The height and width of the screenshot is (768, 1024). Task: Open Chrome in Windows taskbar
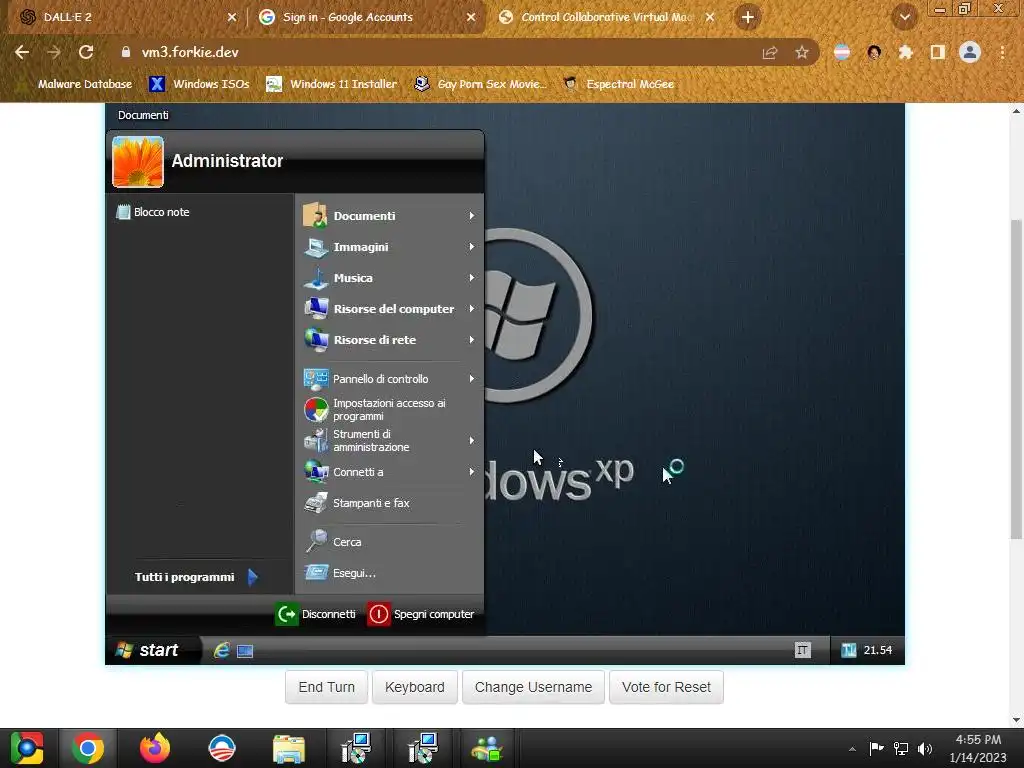(88, 748)
